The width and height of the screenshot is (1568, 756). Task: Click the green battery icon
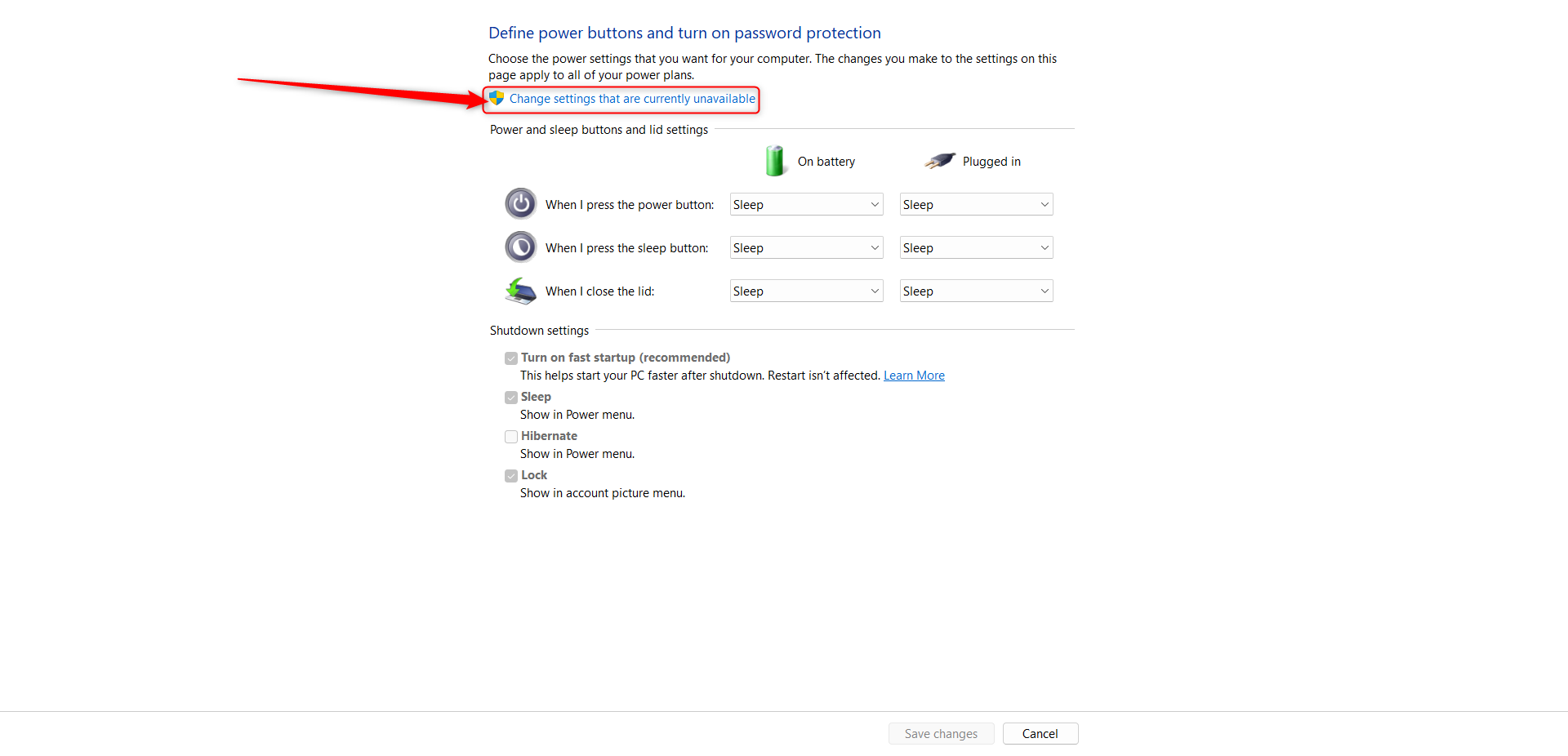click(x=774, y=161)
